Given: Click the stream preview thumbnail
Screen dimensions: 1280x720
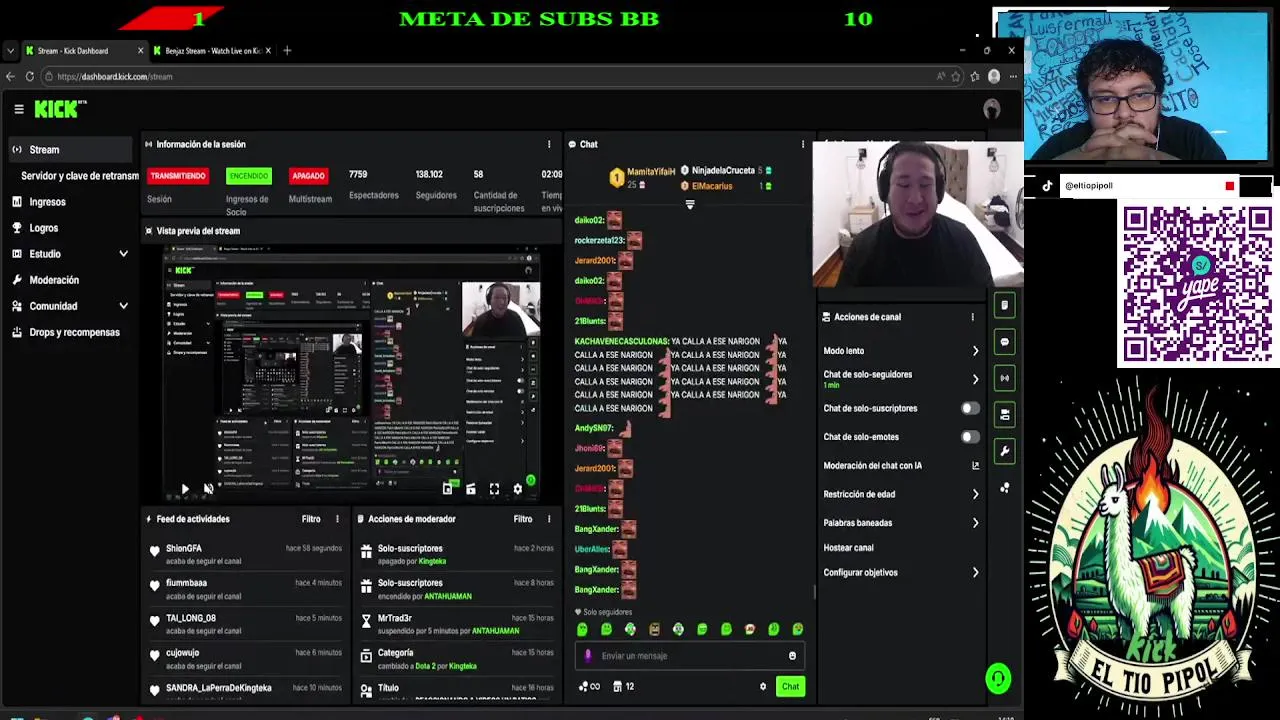Looking at the screenshot, I should pyautogui.click(x=352, y=373).
